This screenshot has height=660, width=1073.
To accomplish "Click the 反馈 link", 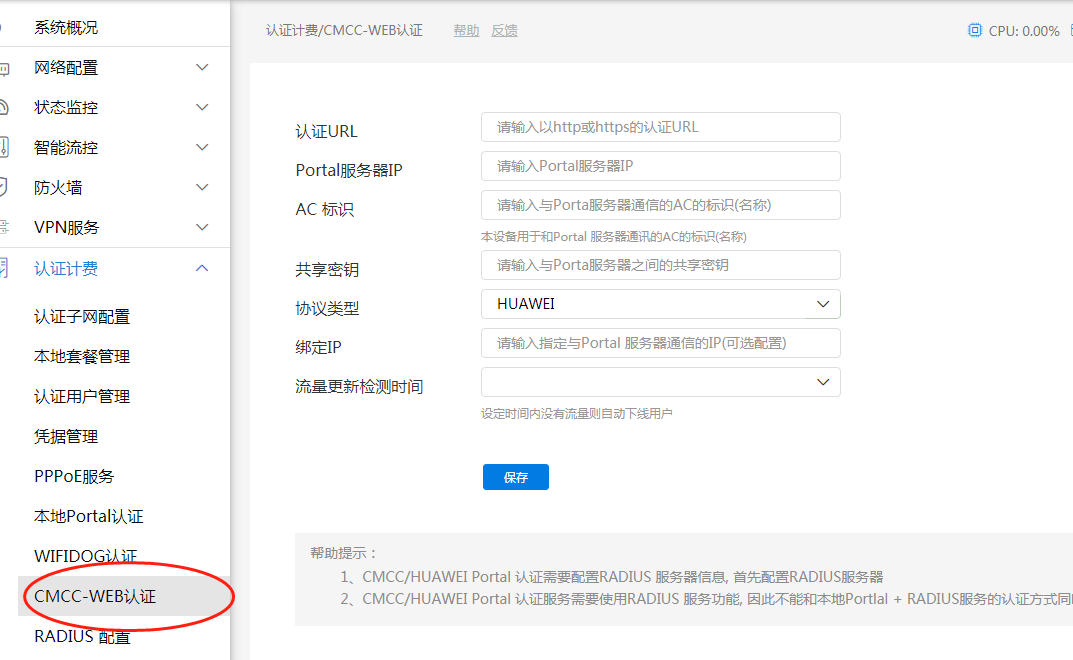I will tap(504, 31).
